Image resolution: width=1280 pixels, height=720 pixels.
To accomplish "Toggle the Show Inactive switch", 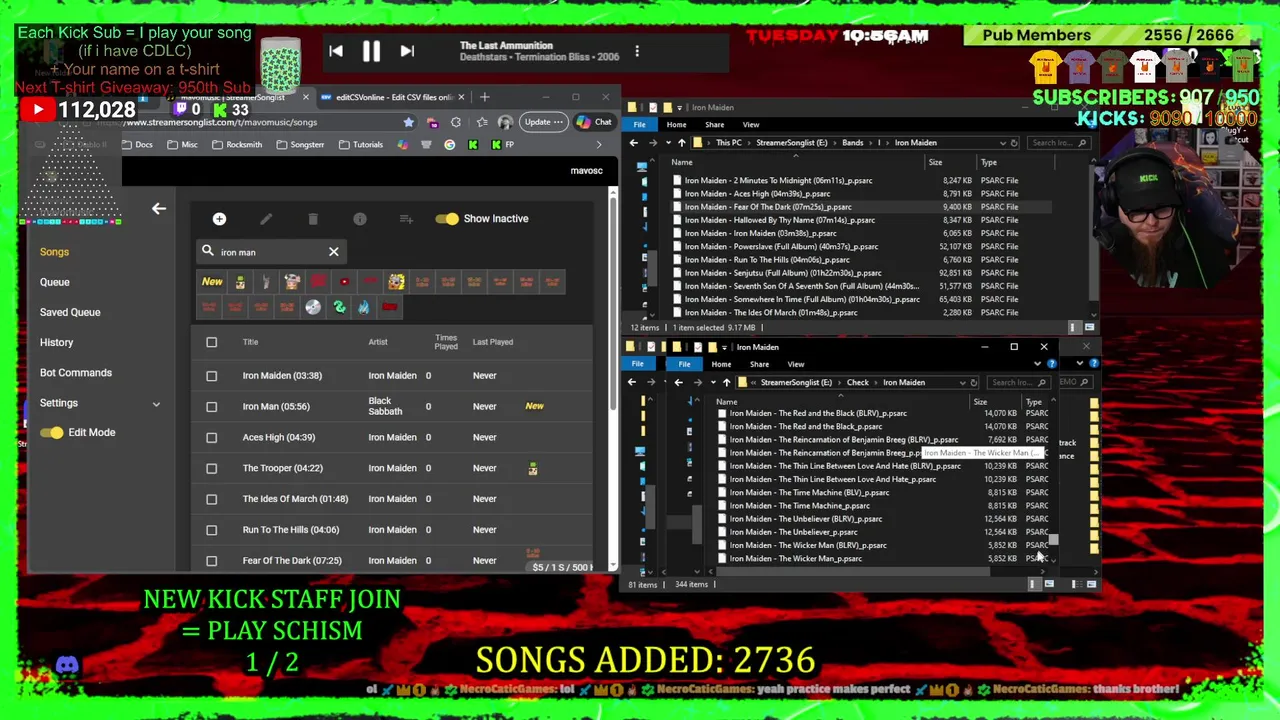I will (x=447, y=219).
